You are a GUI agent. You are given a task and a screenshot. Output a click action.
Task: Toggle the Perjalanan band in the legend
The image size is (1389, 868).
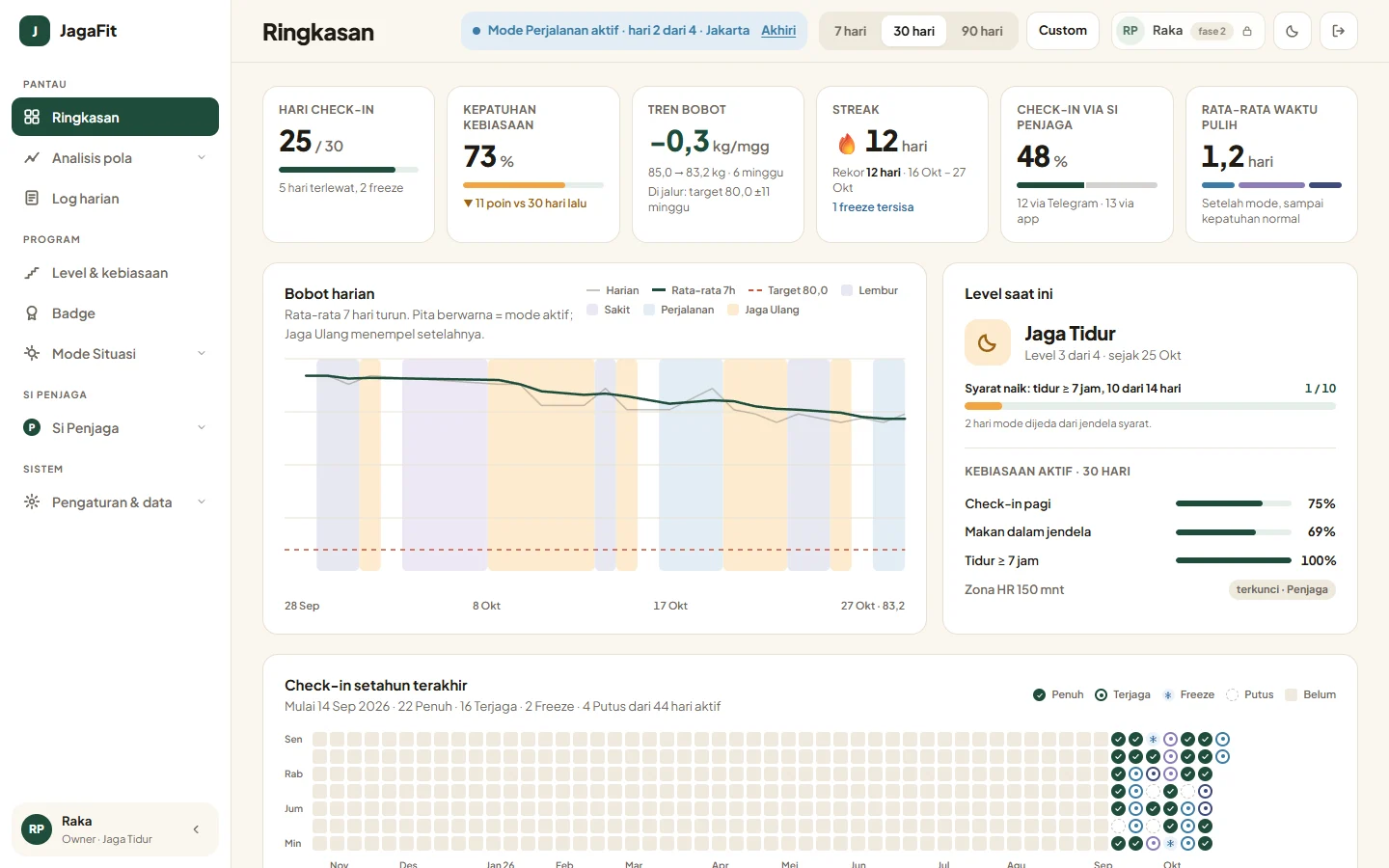click(x=679, y=310)
